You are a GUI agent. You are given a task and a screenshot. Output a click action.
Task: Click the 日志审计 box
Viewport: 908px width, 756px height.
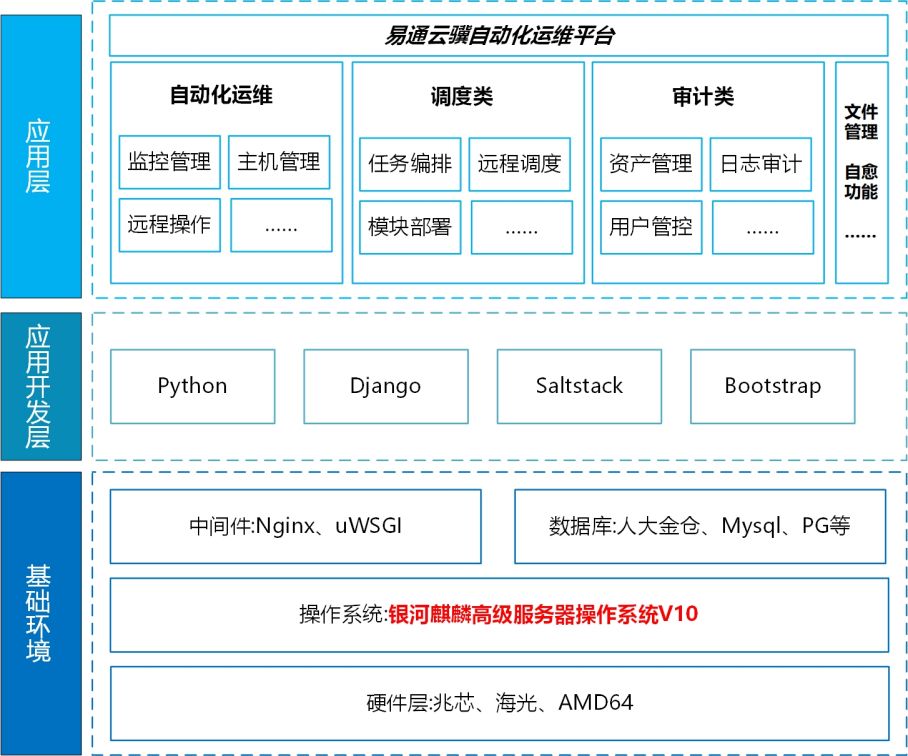coord(761,164)
